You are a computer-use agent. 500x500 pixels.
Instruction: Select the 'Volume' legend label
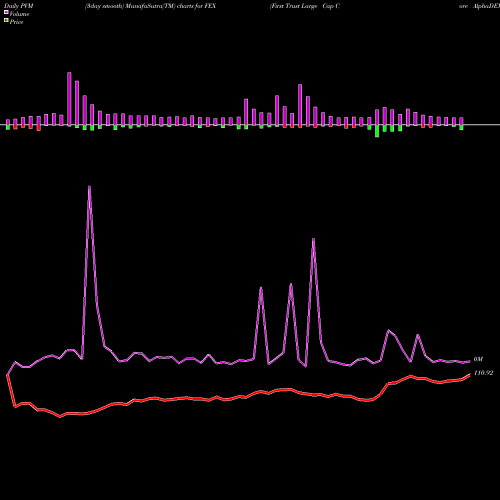tap(19, 14)
